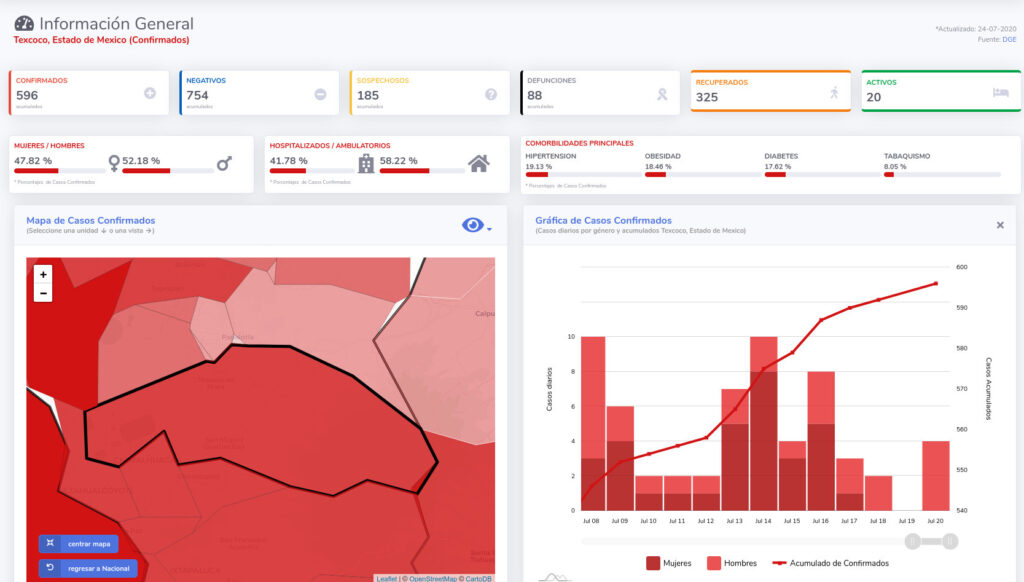This screenshot has height=582, width=1024.
Task: Click the ribbon icon in Defunciones card
Action: (x=661, y=94)
